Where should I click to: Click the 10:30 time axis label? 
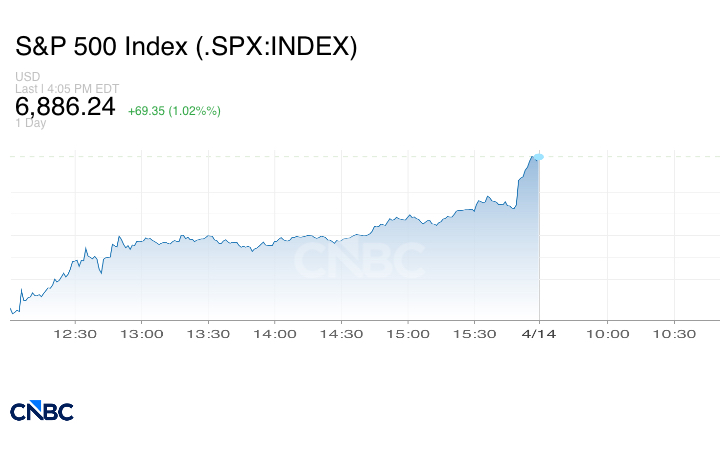coord(673,334)
